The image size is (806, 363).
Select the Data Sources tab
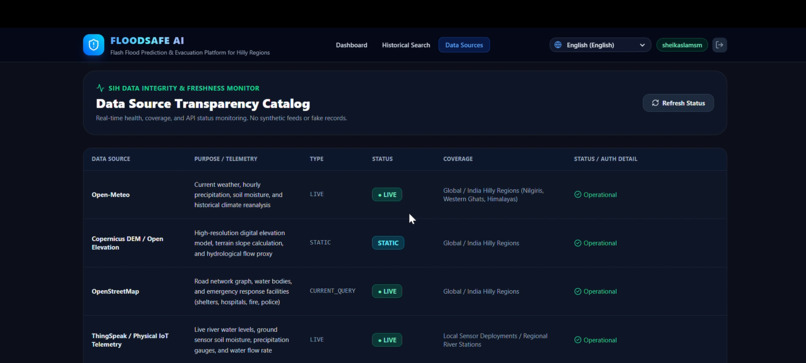pyautogui.click(x=464, y=45)
